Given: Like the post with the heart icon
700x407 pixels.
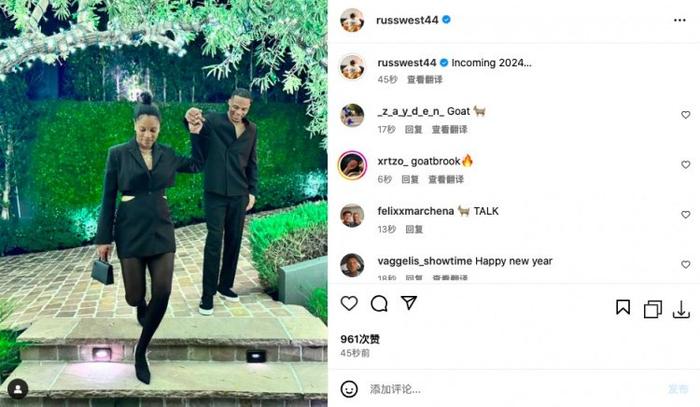Looking at the screenshot, I should click(349, 303).
